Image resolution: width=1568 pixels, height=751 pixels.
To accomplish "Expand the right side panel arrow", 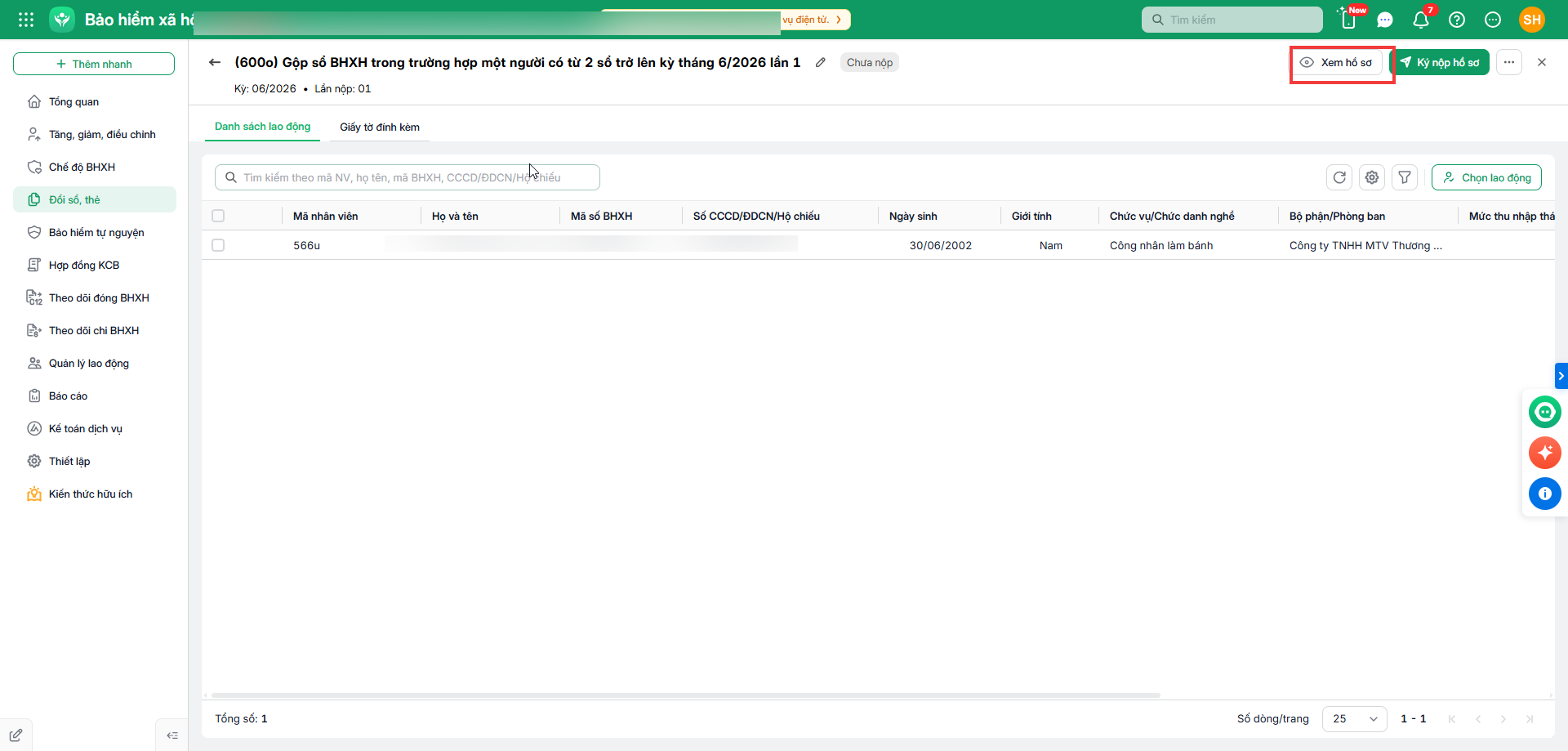I will (x=1561, y=376).
